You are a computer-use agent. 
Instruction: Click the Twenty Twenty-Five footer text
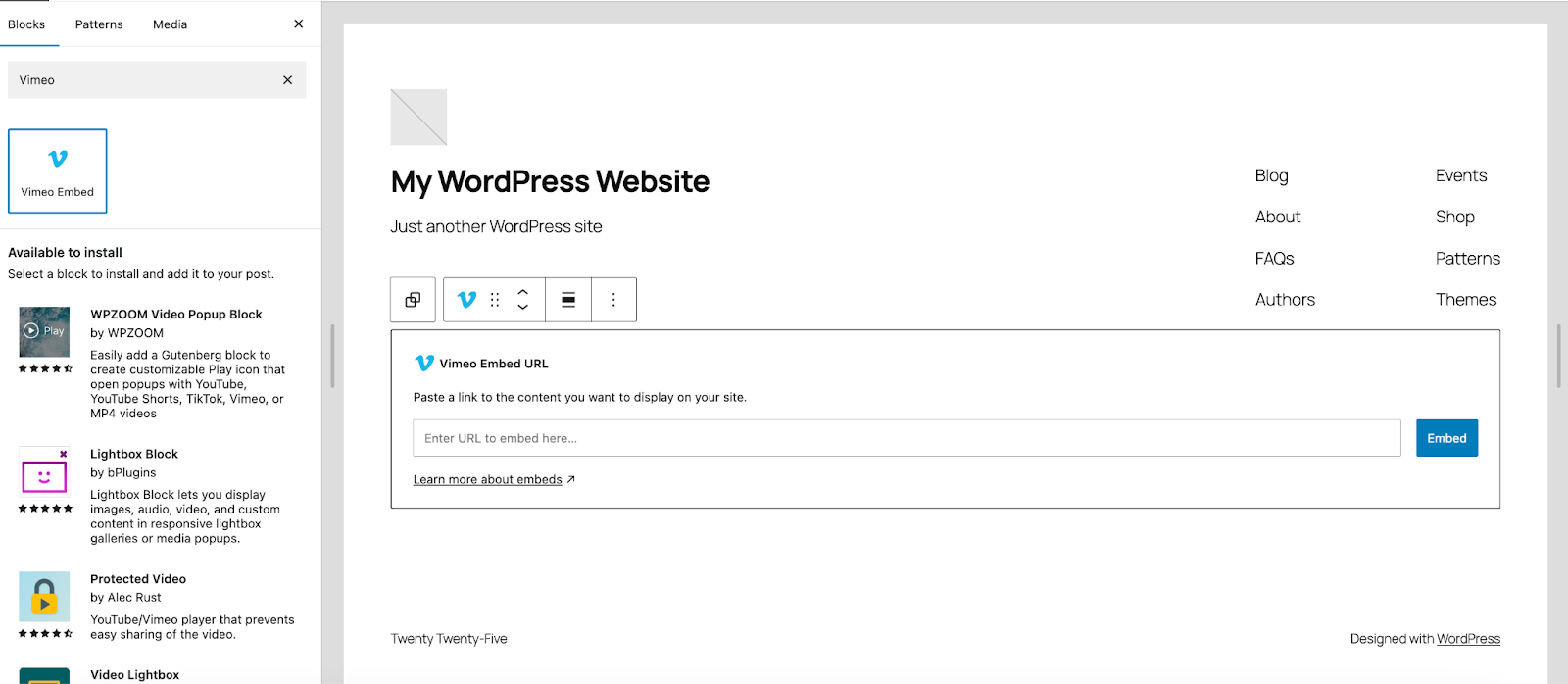(x=449, y=639)
